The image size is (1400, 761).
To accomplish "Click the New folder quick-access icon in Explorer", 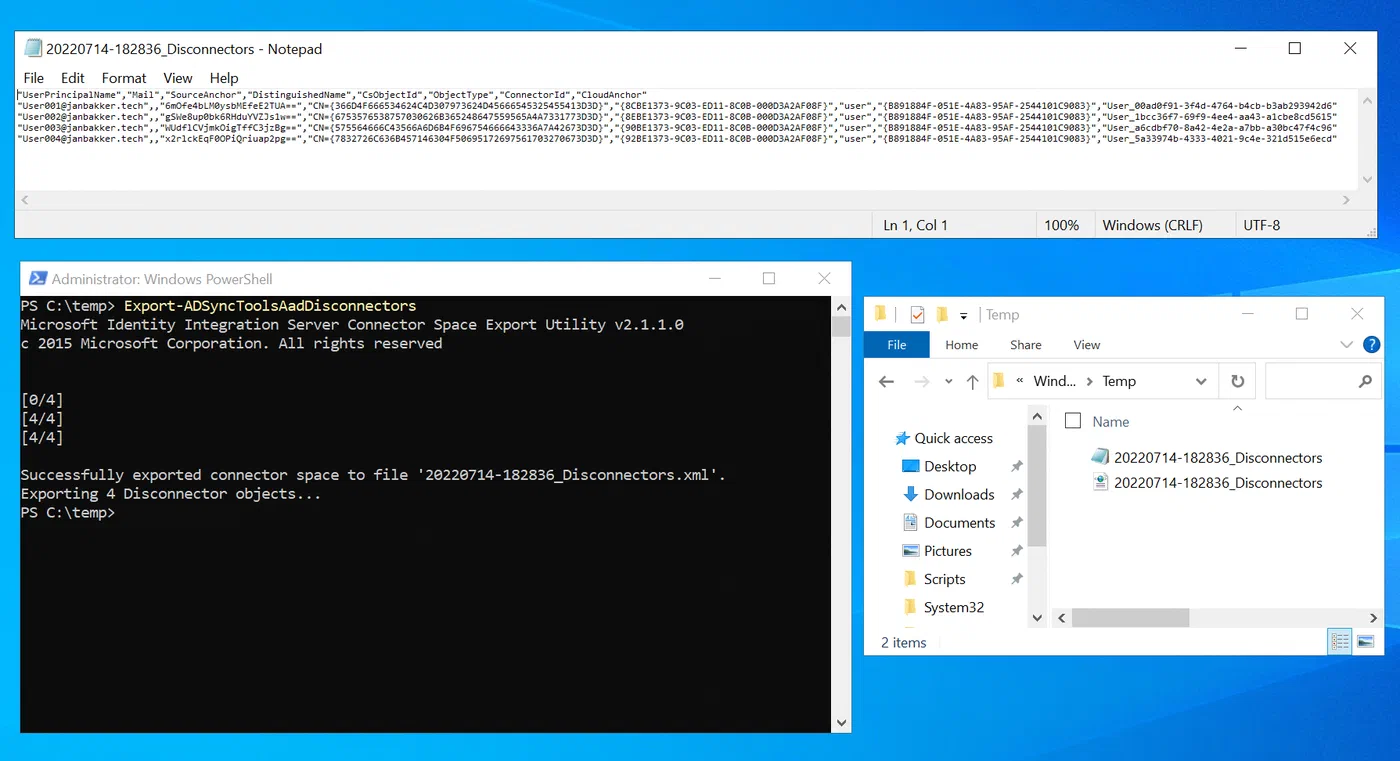I will click(x=942, y=314).
